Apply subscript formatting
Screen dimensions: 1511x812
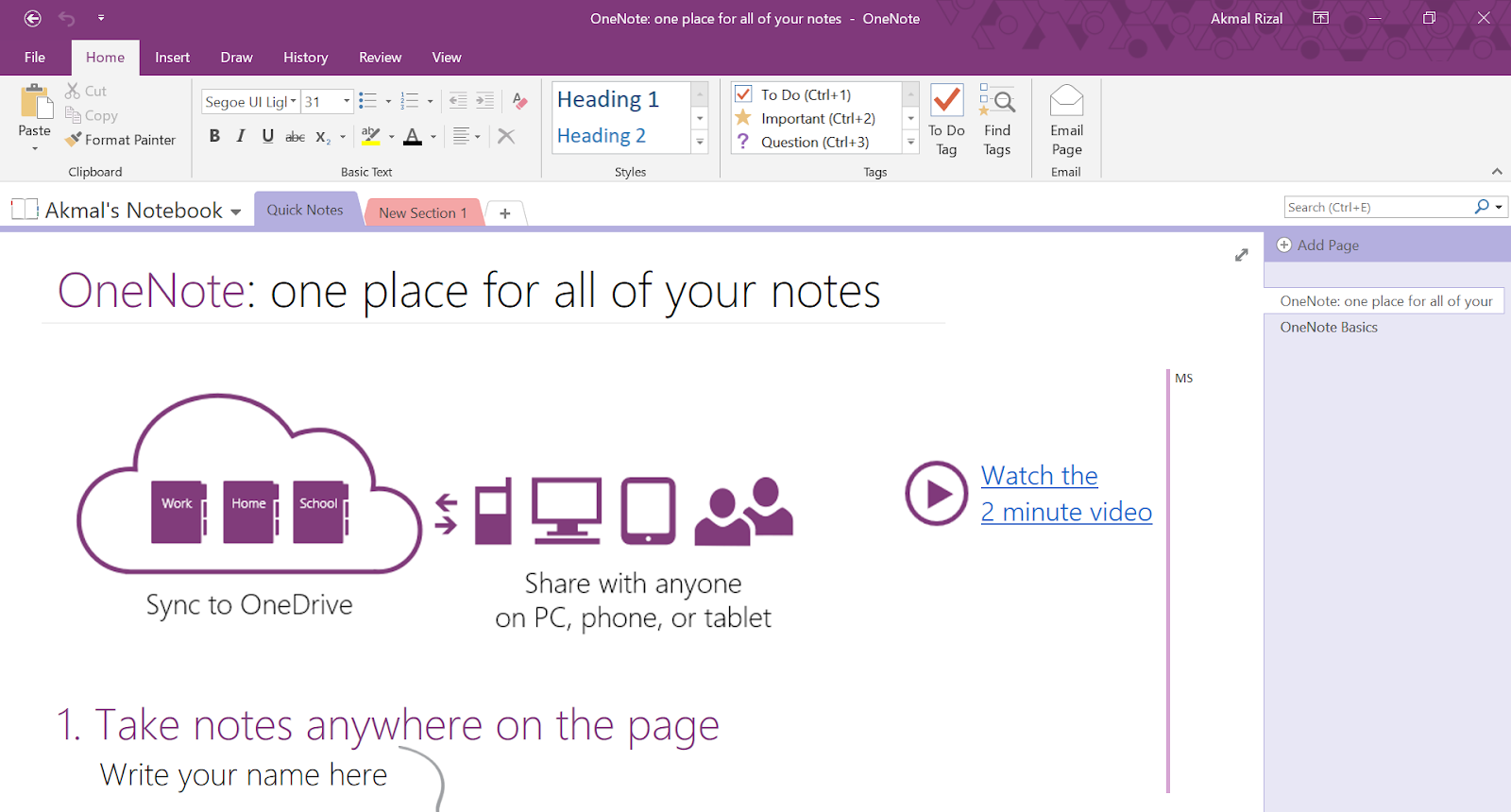(322, 137)
